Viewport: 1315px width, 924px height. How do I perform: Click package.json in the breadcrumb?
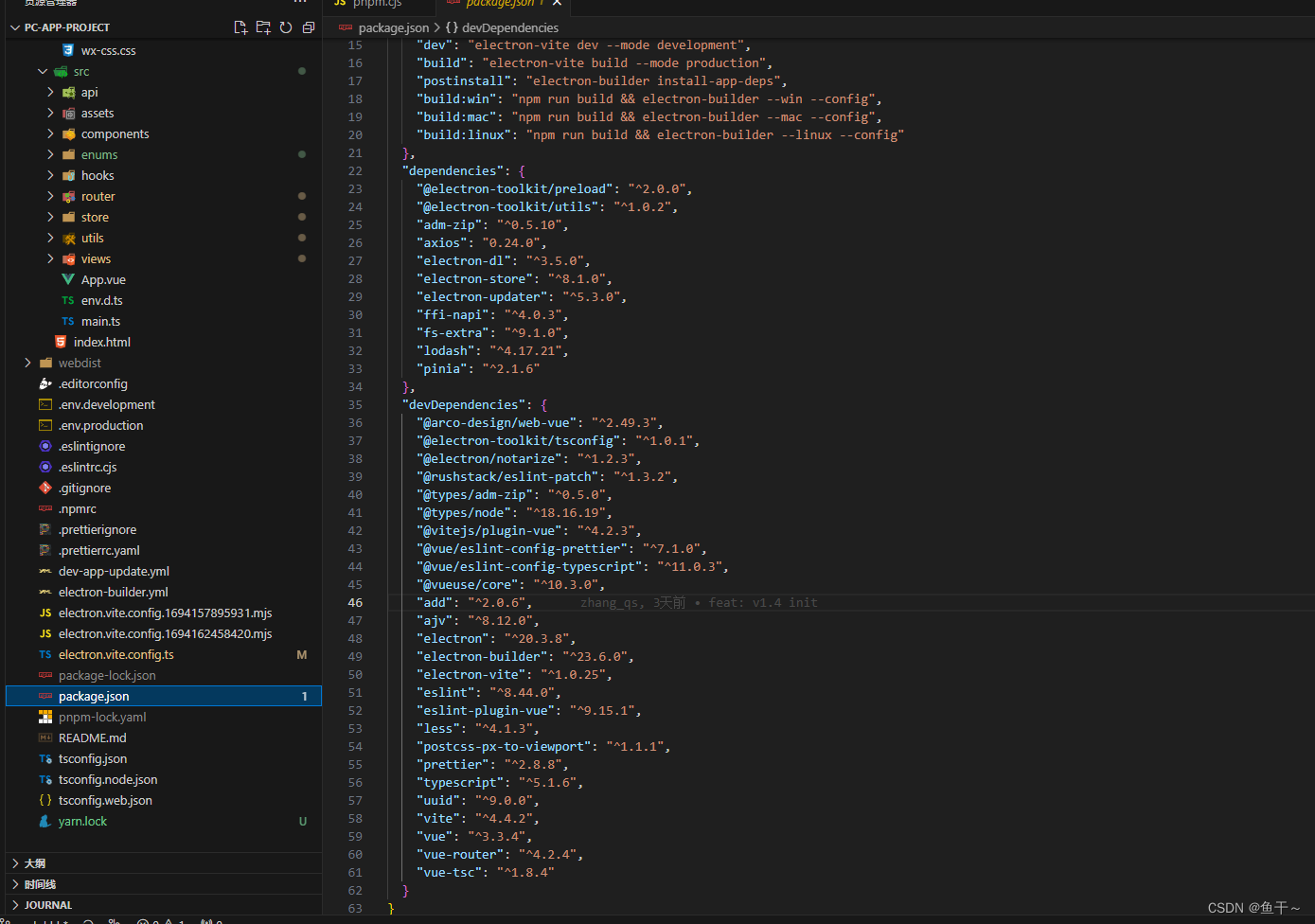393,27
